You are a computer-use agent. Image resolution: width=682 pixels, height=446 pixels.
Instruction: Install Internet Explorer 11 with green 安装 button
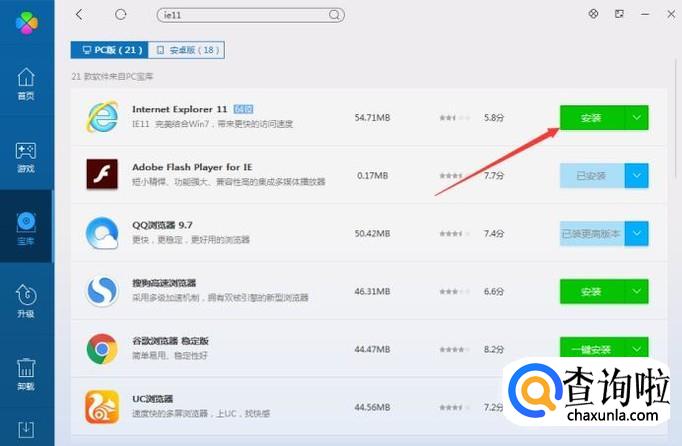(592, 117)
